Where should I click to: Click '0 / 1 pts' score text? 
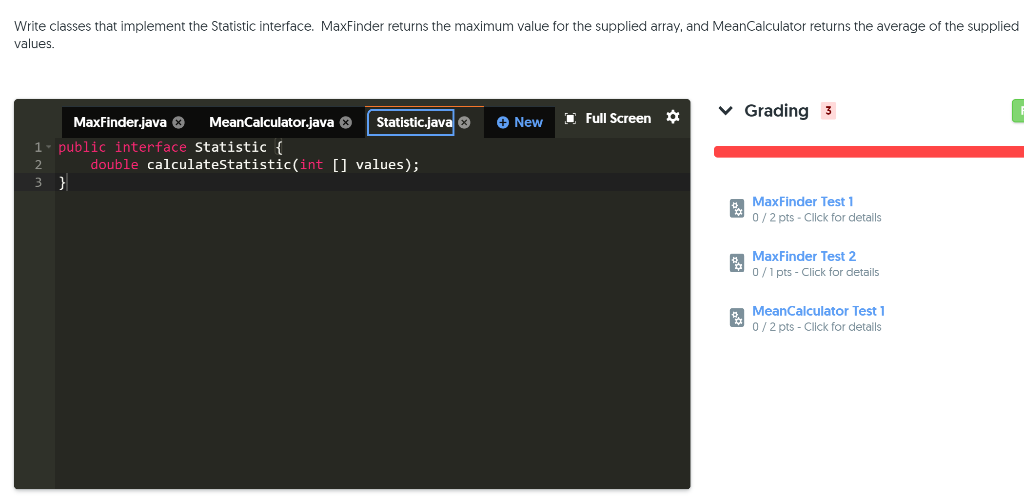(773, 272)
